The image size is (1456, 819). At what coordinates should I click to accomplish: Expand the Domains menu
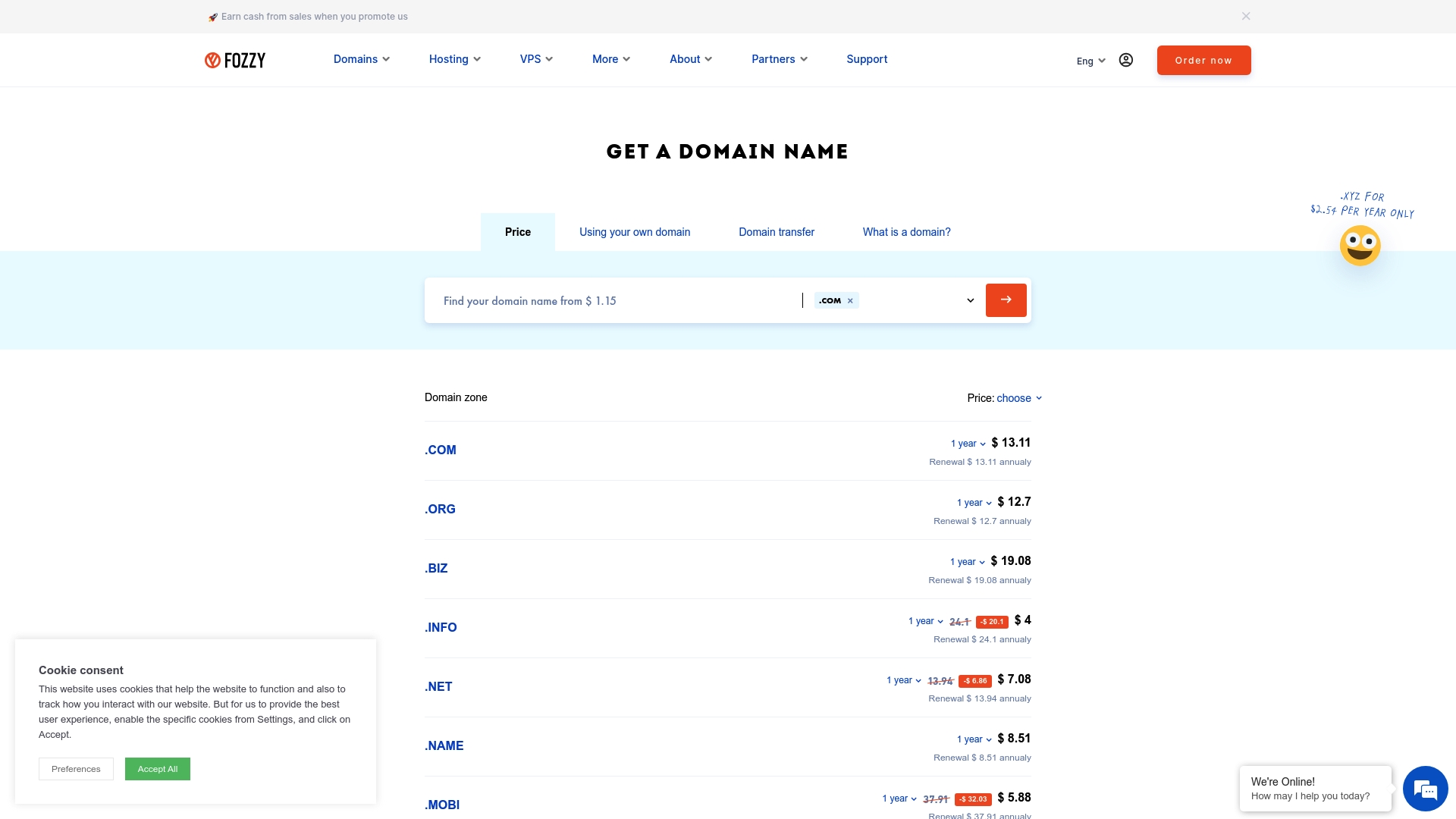[x=362, y=59]
